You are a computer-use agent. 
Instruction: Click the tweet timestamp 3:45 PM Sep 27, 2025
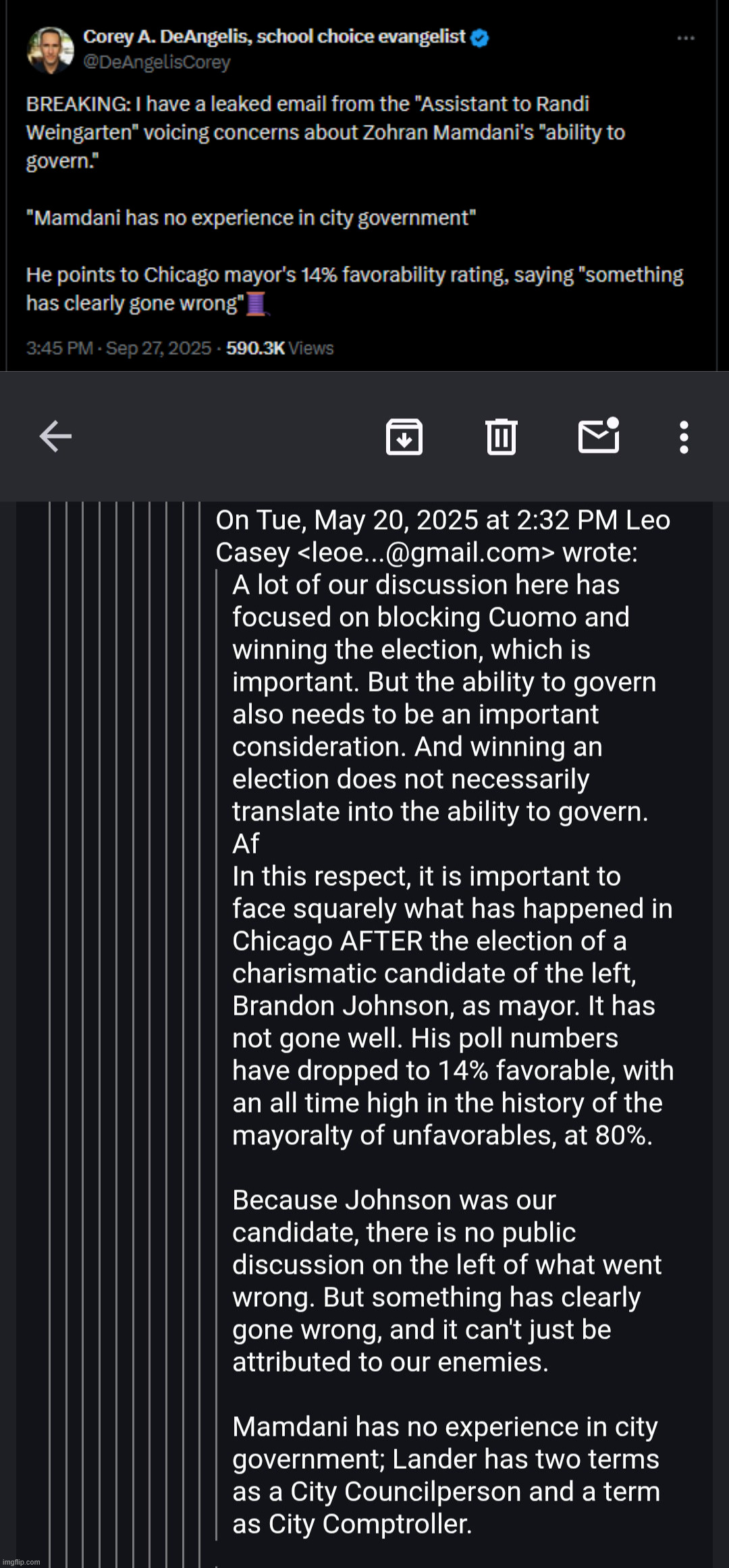point(118,348)
